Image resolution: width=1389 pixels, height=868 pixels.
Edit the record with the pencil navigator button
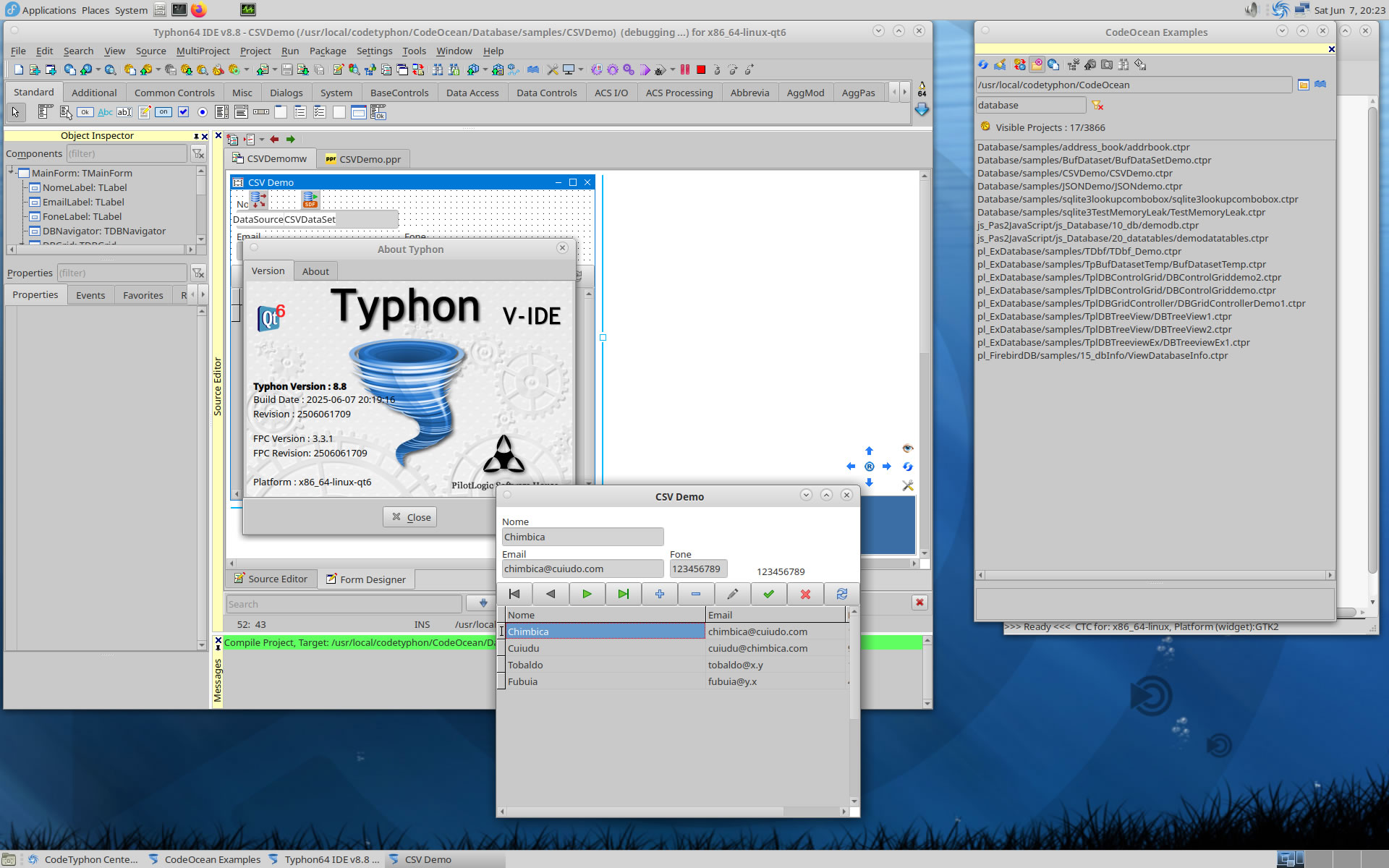[x=732, y=594]
